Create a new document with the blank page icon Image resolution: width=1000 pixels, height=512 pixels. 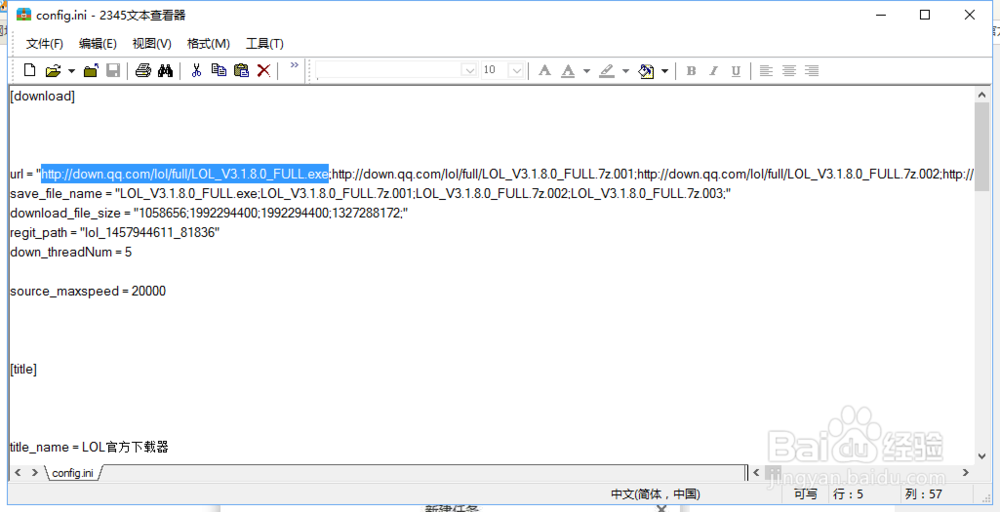[29, 70]
